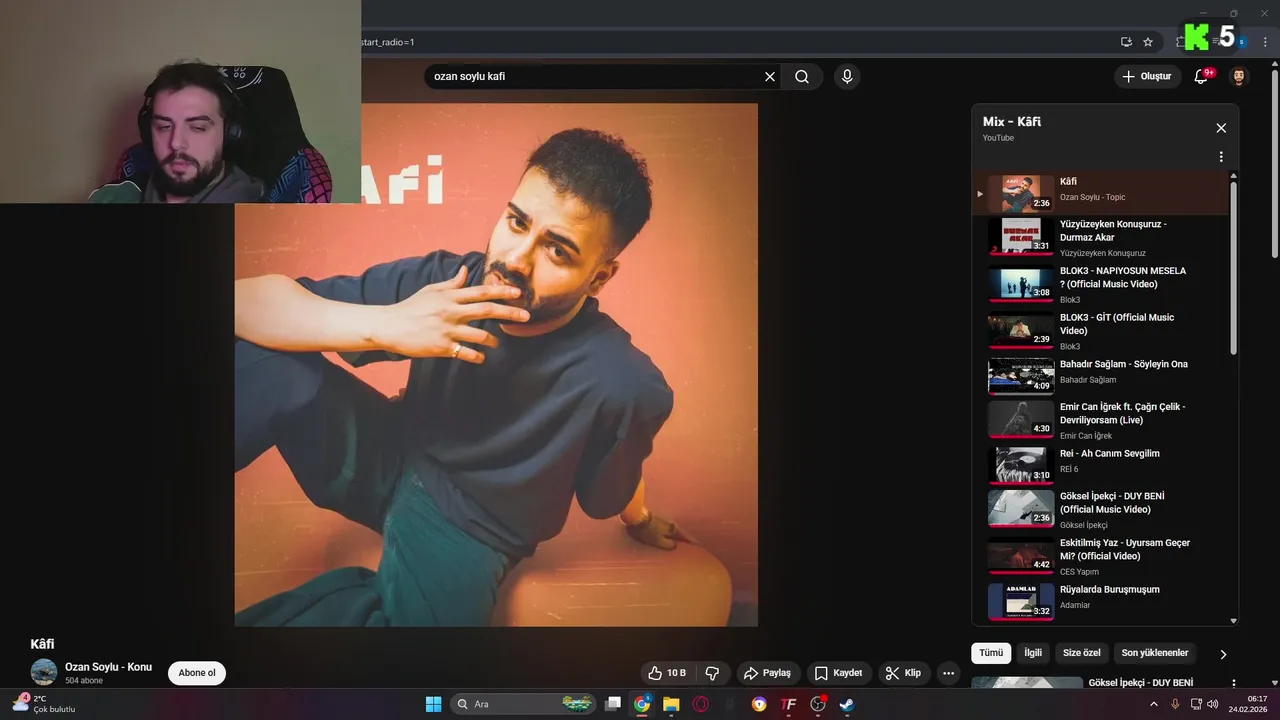Open Google Chrome from the taskbar
The width and height of the screenshot is (1280, 720).
coord(642,704)
